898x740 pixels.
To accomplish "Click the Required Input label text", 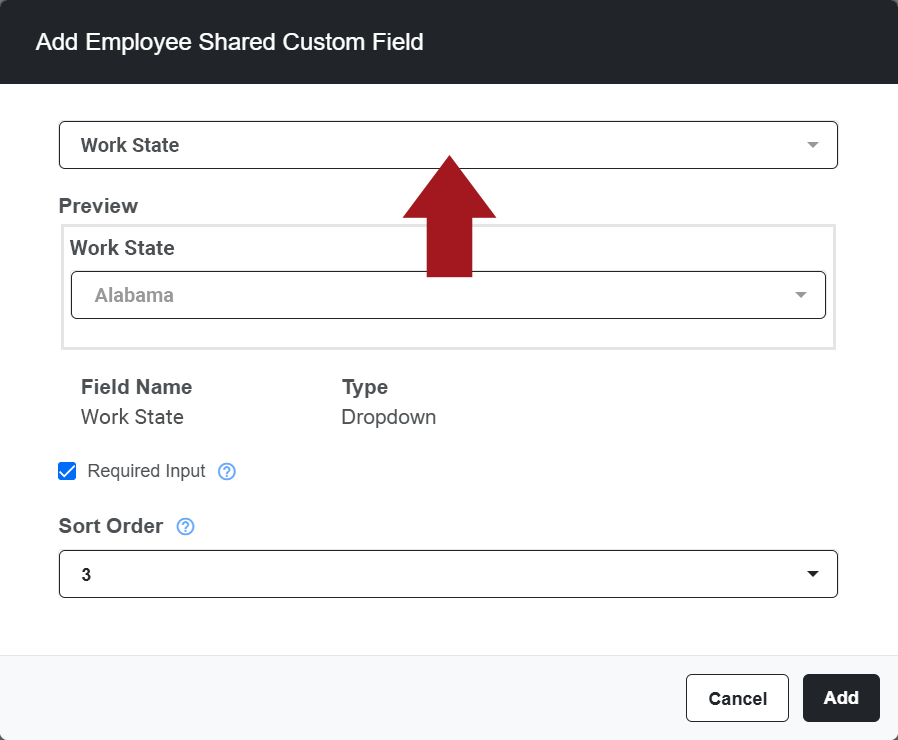I will 146,471.
